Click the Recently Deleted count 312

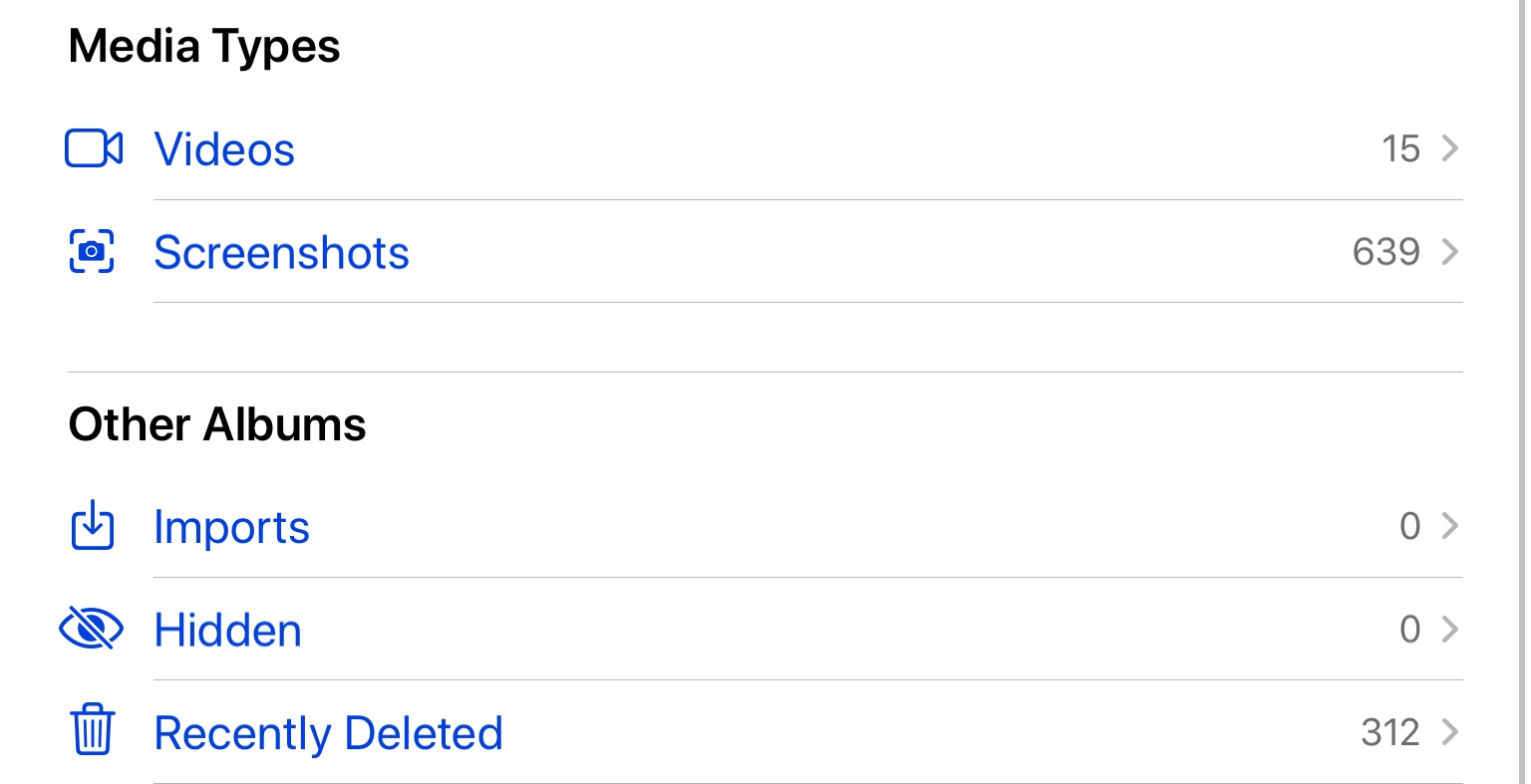[1389, 732]
